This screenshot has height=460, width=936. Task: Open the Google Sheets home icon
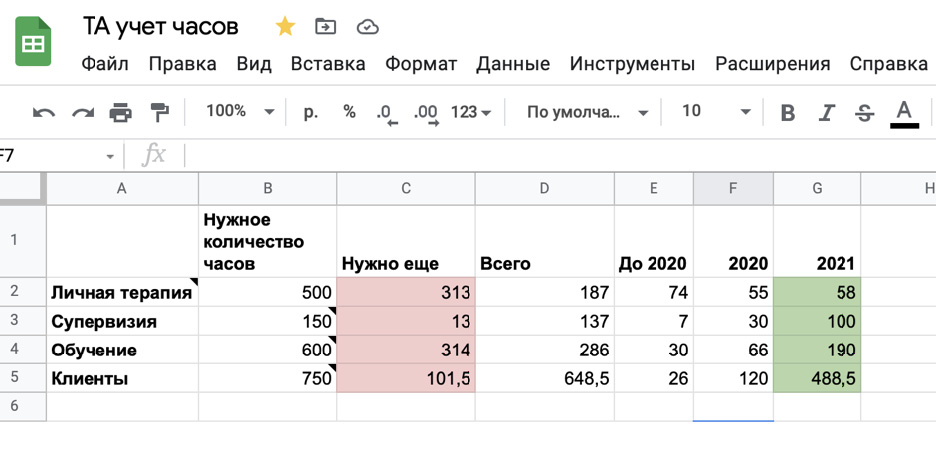pos(33,44)
